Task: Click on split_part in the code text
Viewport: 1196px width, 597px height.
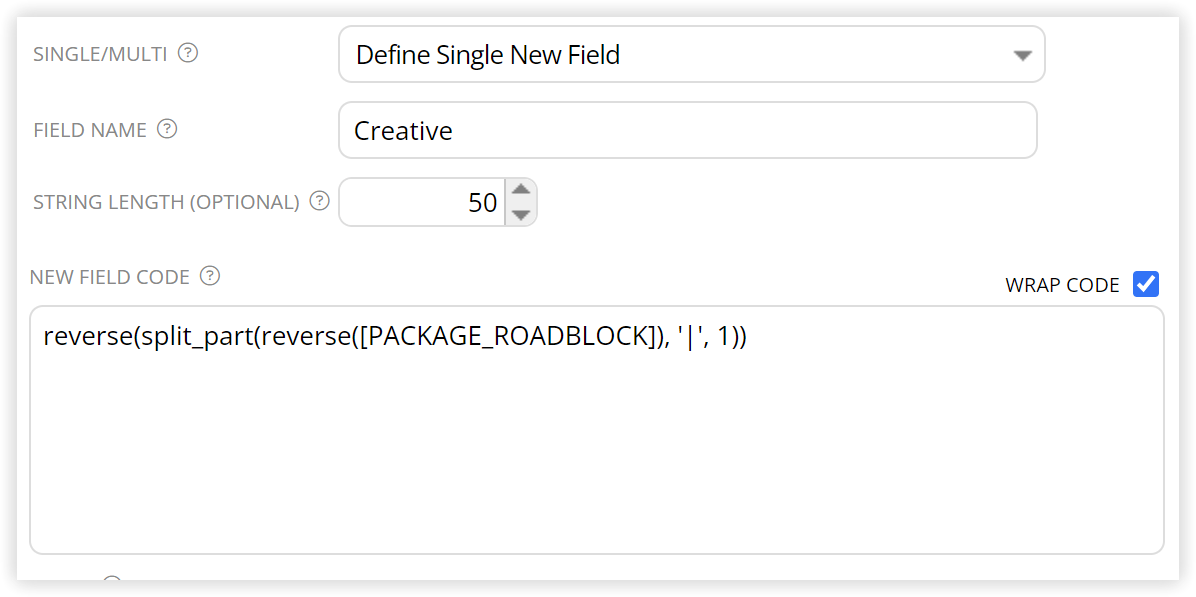Action: click(x=194, y=338)
